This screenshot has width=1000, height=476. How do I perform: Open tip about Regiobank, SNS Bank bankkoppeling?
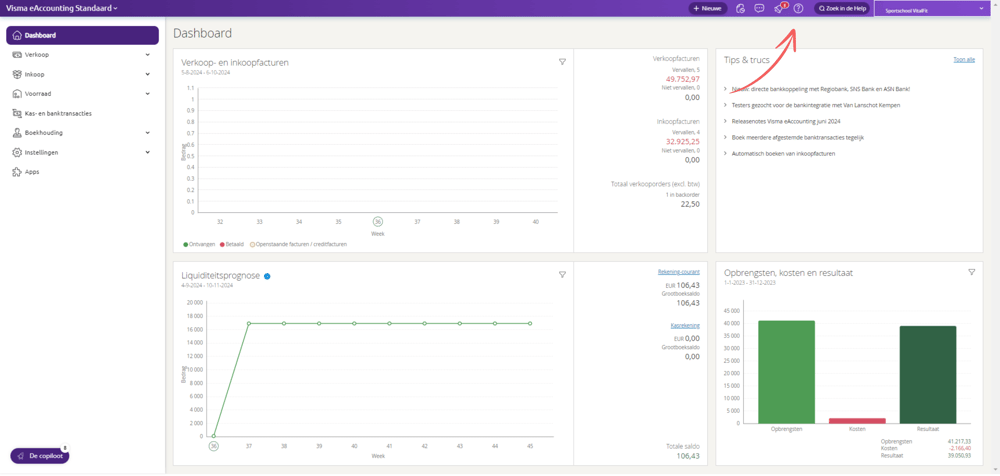tap(821, 89)
